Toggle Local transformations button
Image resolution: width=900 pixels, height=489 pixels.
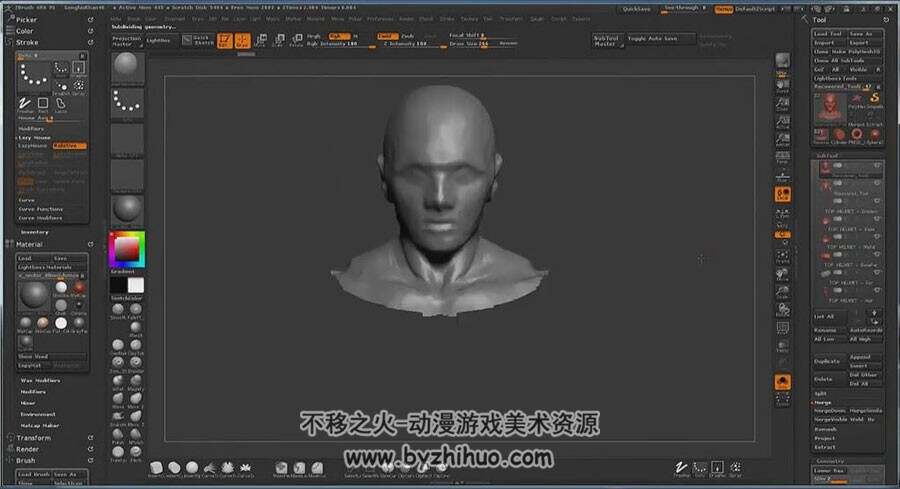782,195
